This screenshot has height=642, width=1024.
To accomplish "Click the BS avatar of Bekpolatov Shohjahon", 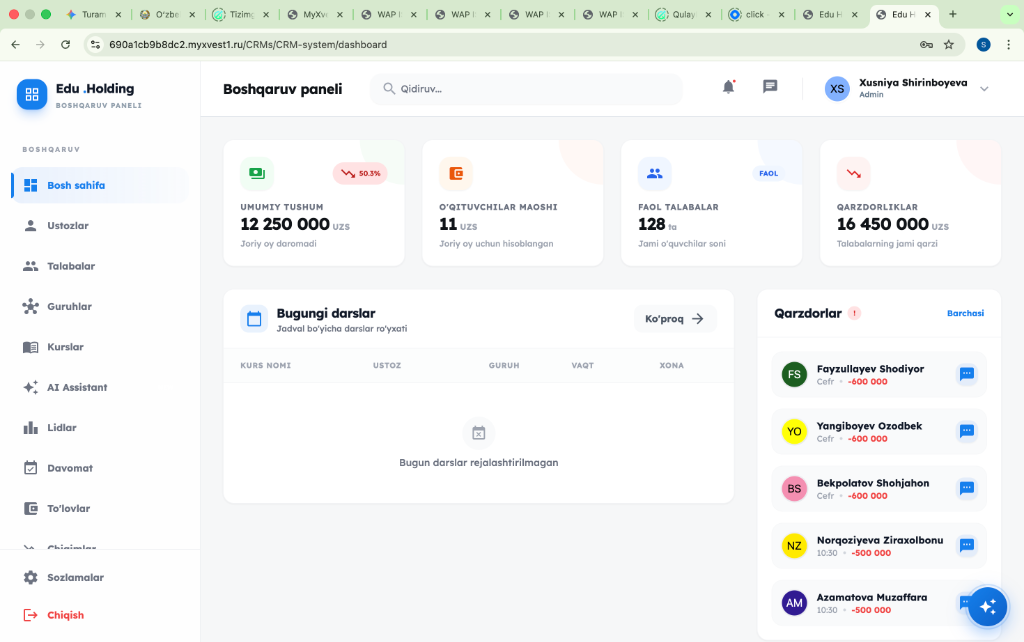I will coord(794,489).
